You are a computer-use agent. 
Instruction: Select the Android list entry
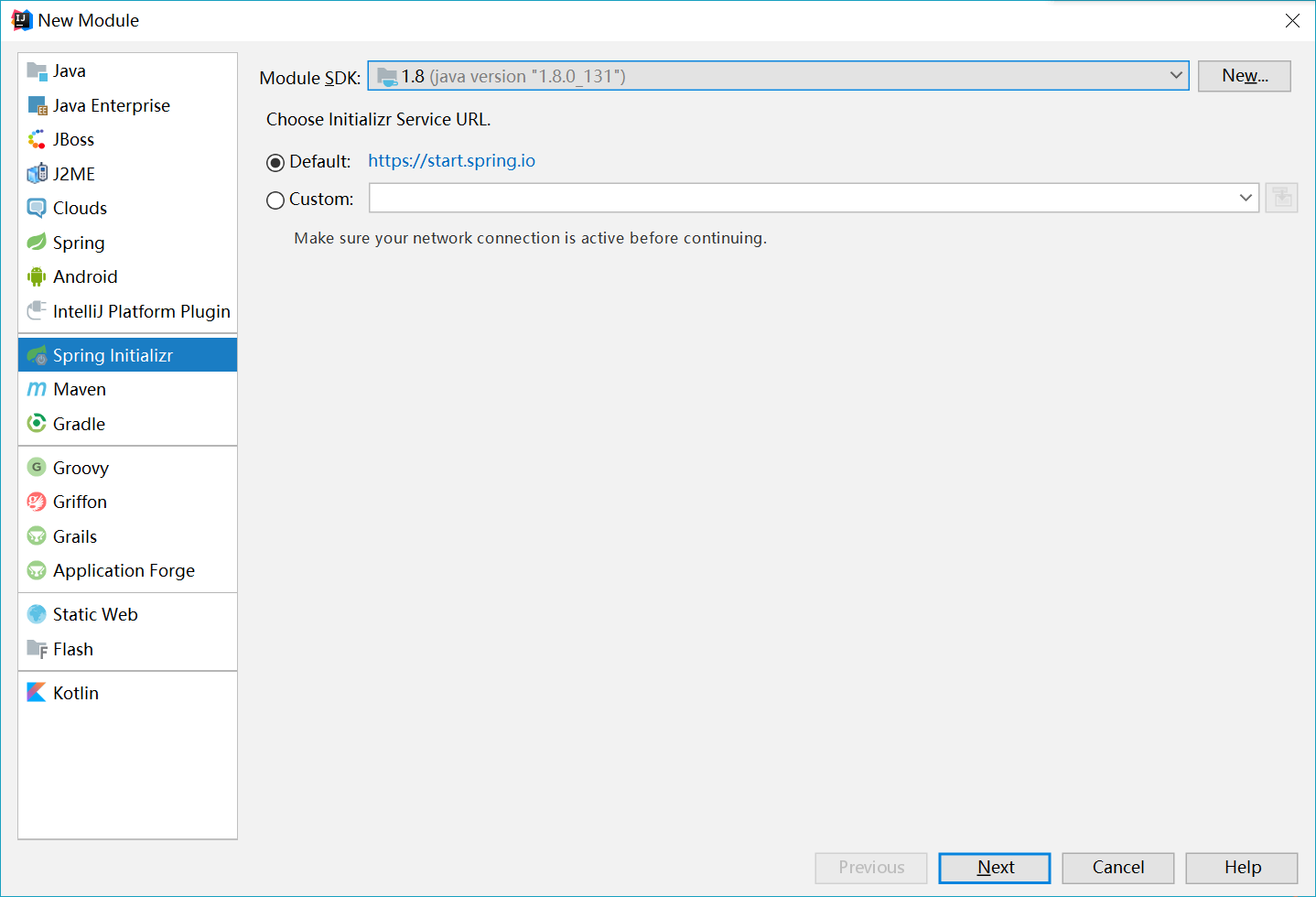click(x=127, y=276)
